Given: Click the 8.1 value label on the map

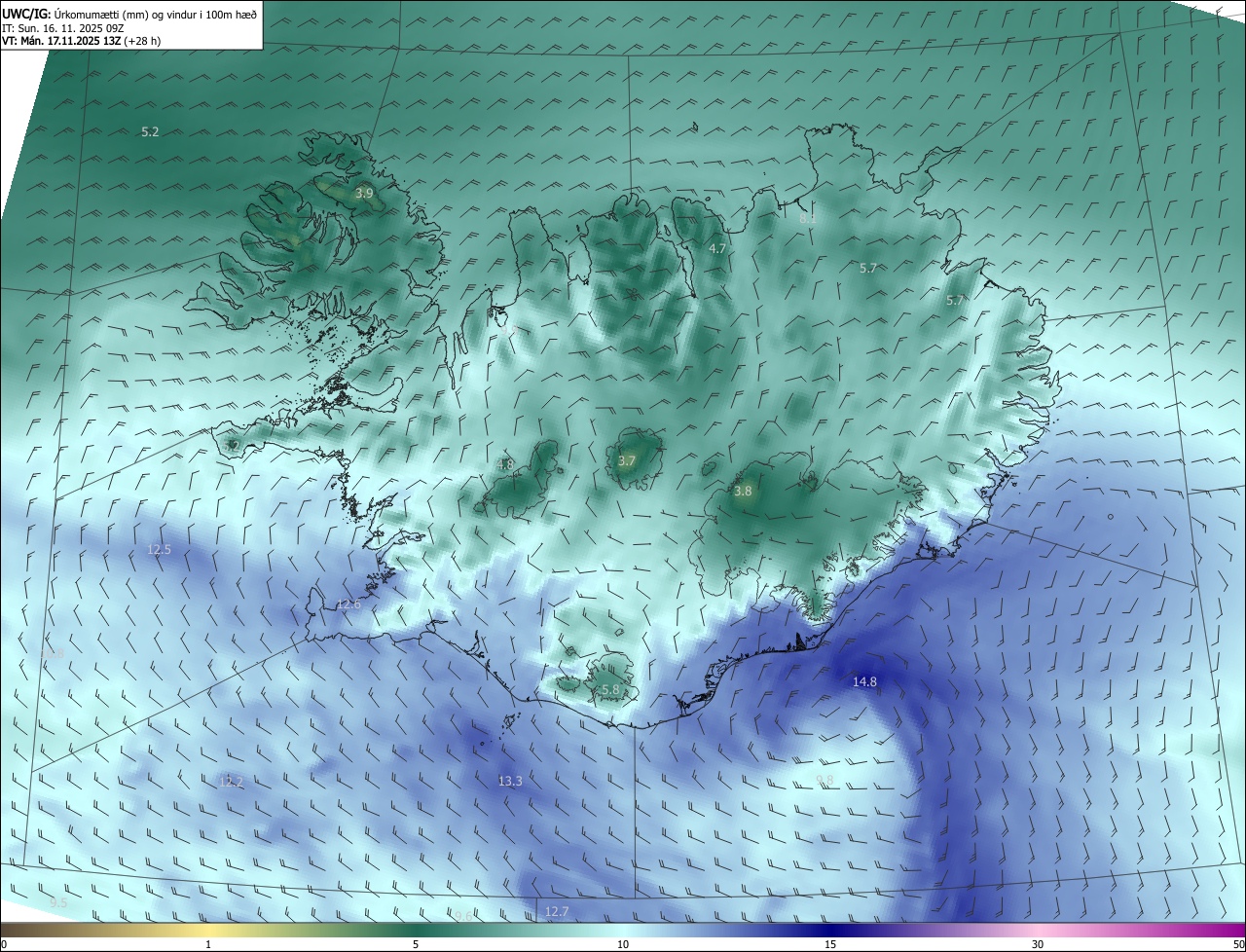Looking at the screenshot, I should 807,220.
